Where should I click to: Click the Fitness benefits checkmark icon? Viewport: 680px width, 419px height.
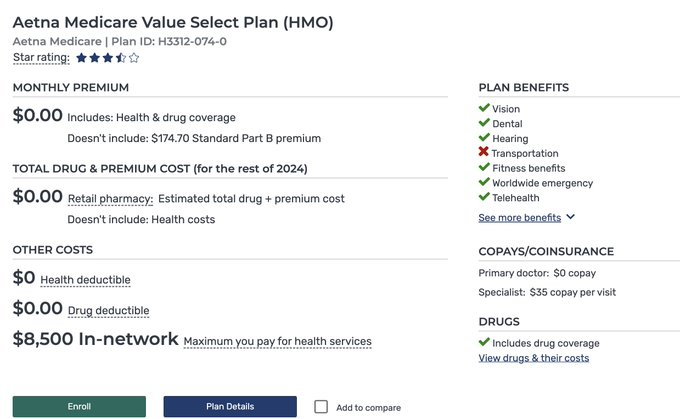484,168
